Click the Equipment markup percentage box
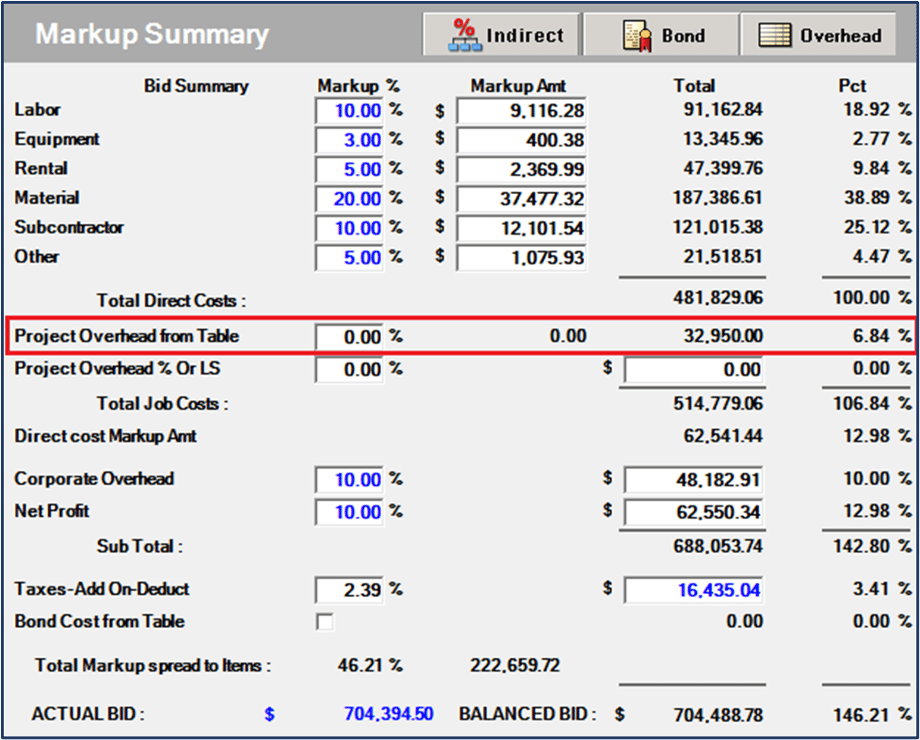The height and width of the screenshot is (740, 920). coord(349,140)
